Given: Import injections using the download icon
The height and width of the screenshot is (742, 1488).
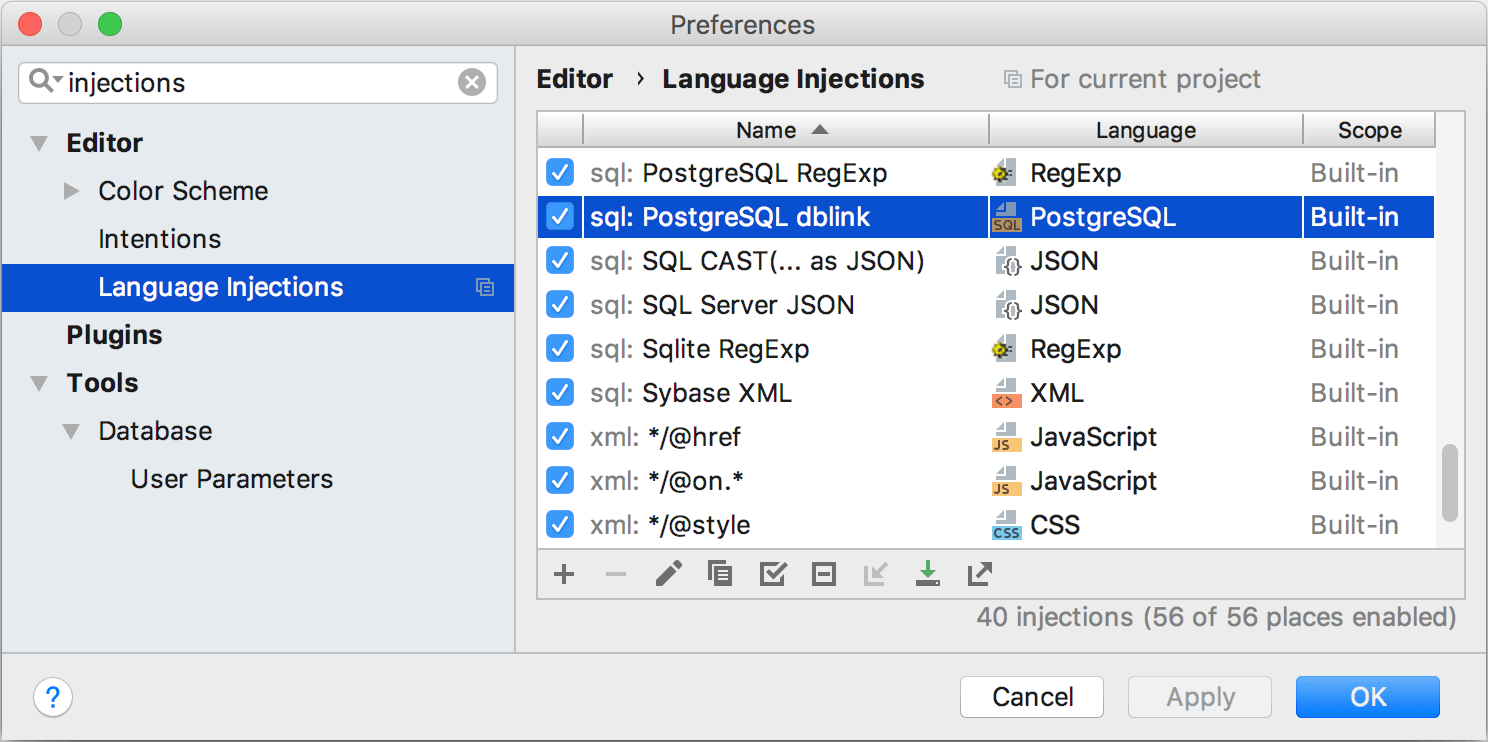Looking at the screenshot, I should tap(927, 574).
